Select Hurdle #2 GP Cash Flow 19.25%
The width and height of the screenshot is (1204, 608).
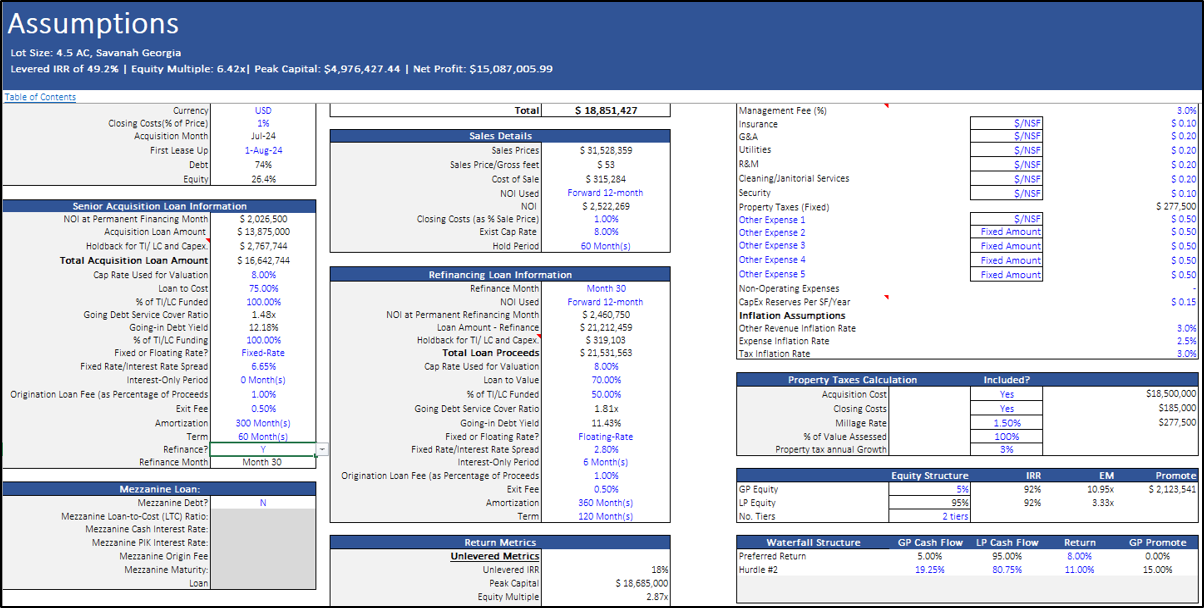coord(930,569)
